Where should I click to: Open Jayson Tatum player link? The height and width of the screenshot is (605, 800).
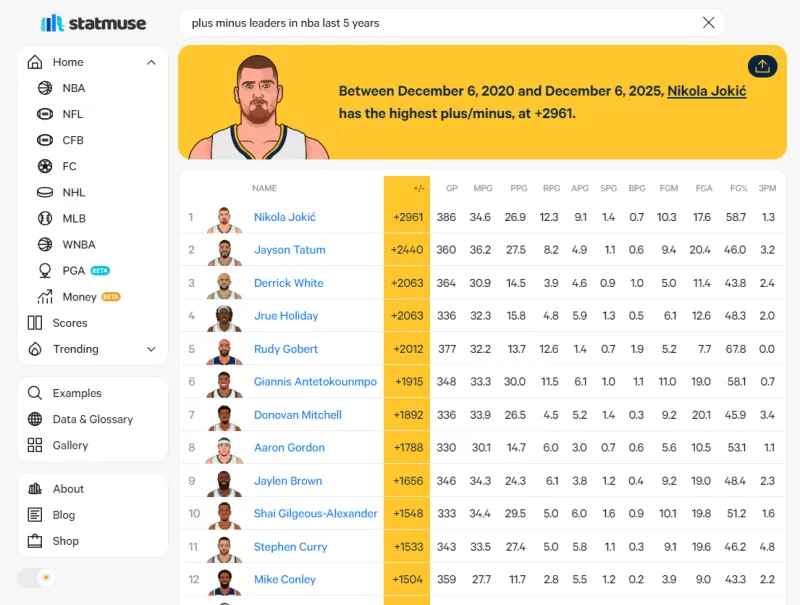click(x=289, y=250)
